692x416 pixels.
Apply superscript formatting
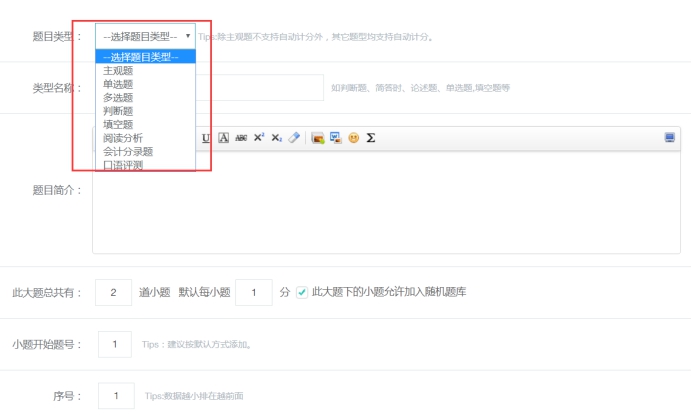pos(259,138)
